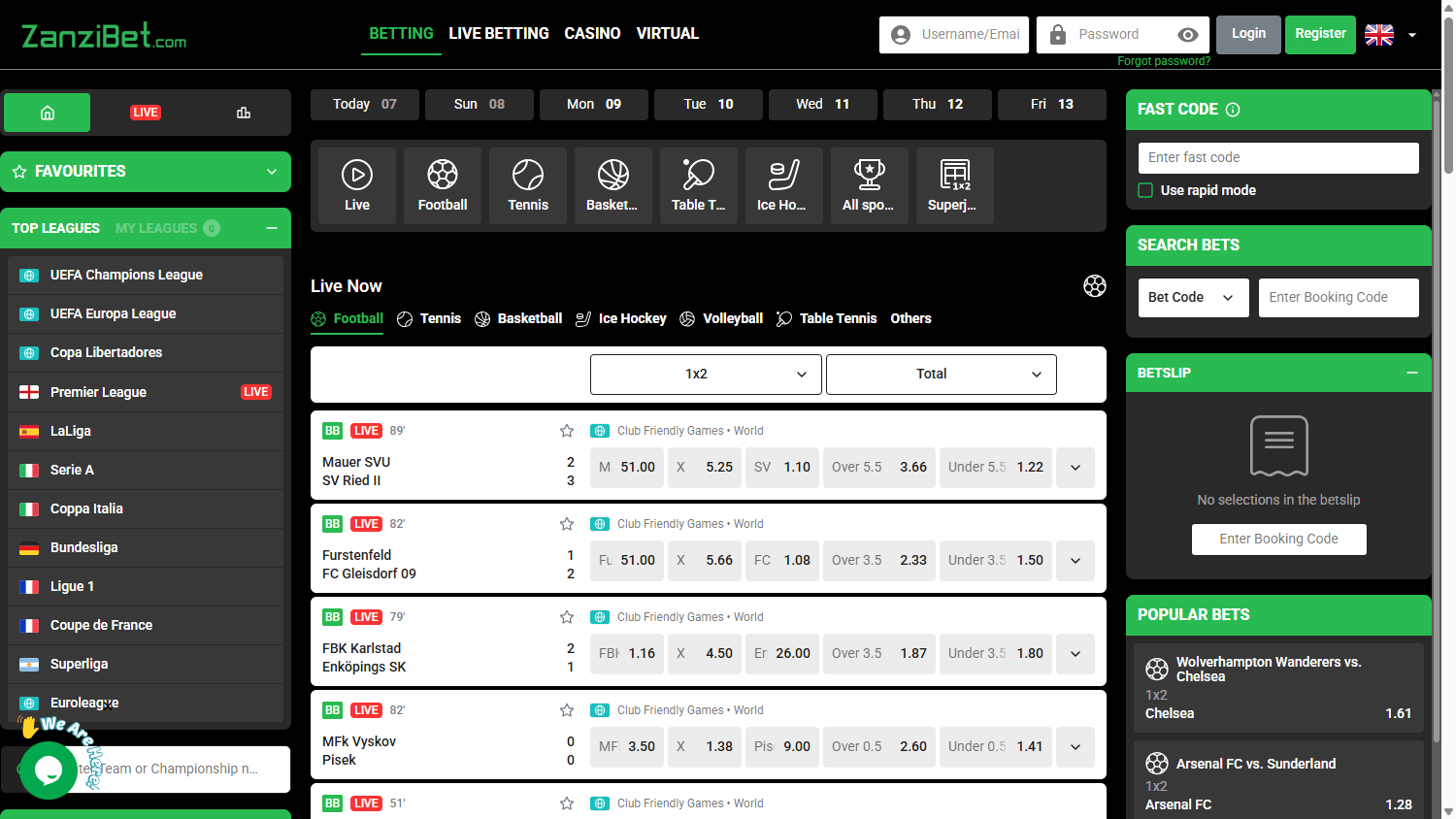This screenshot has height=819, width=1456.
Task: Click the Superjackpot 1x2 icon
Action: pos(954,184)
